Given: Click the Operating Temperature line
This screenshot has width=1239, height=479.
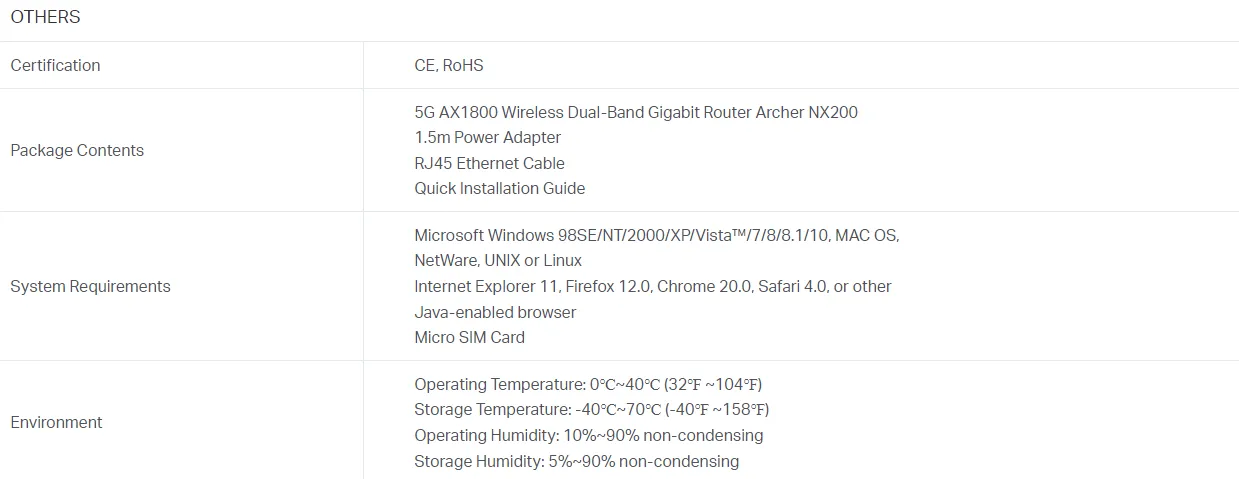Looking at the screenshot, I should coord(588,384).
